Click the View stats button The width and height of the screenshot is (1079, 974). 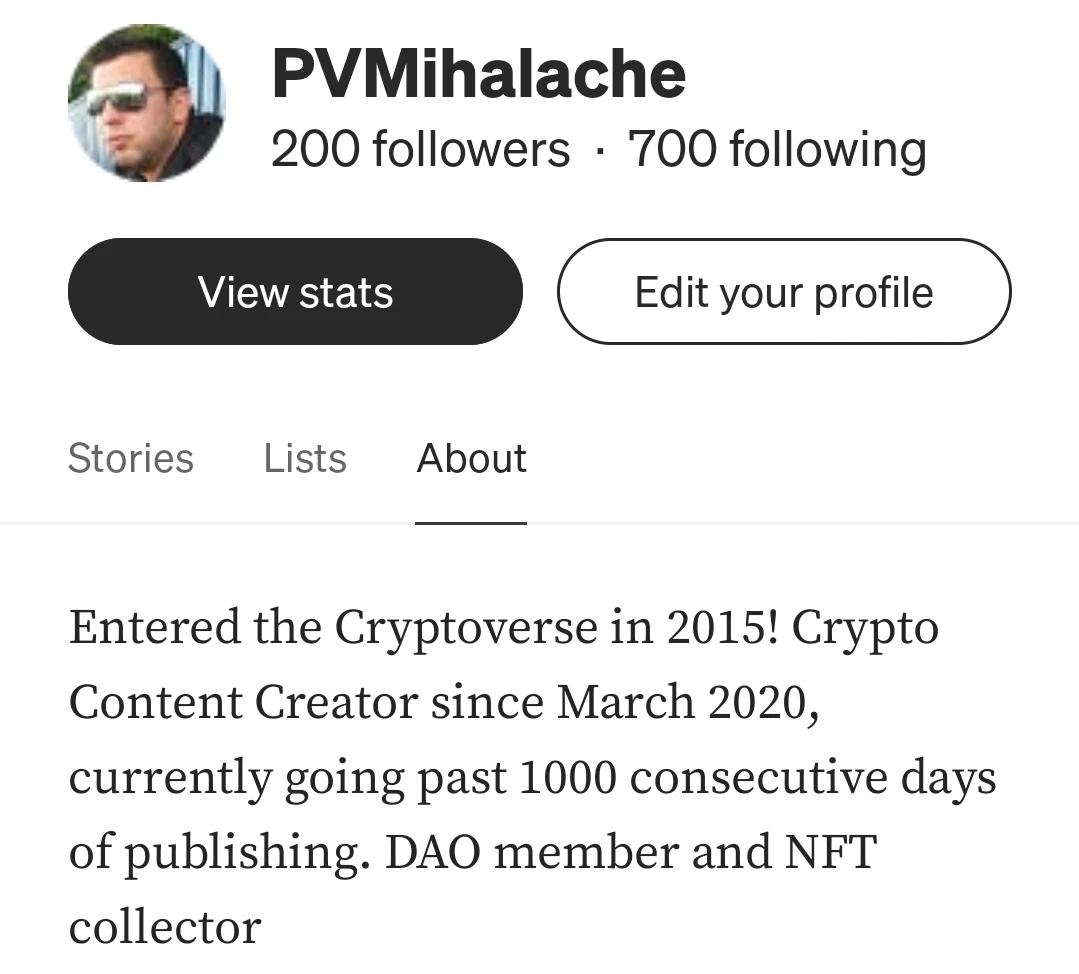[x=295, y=291]
